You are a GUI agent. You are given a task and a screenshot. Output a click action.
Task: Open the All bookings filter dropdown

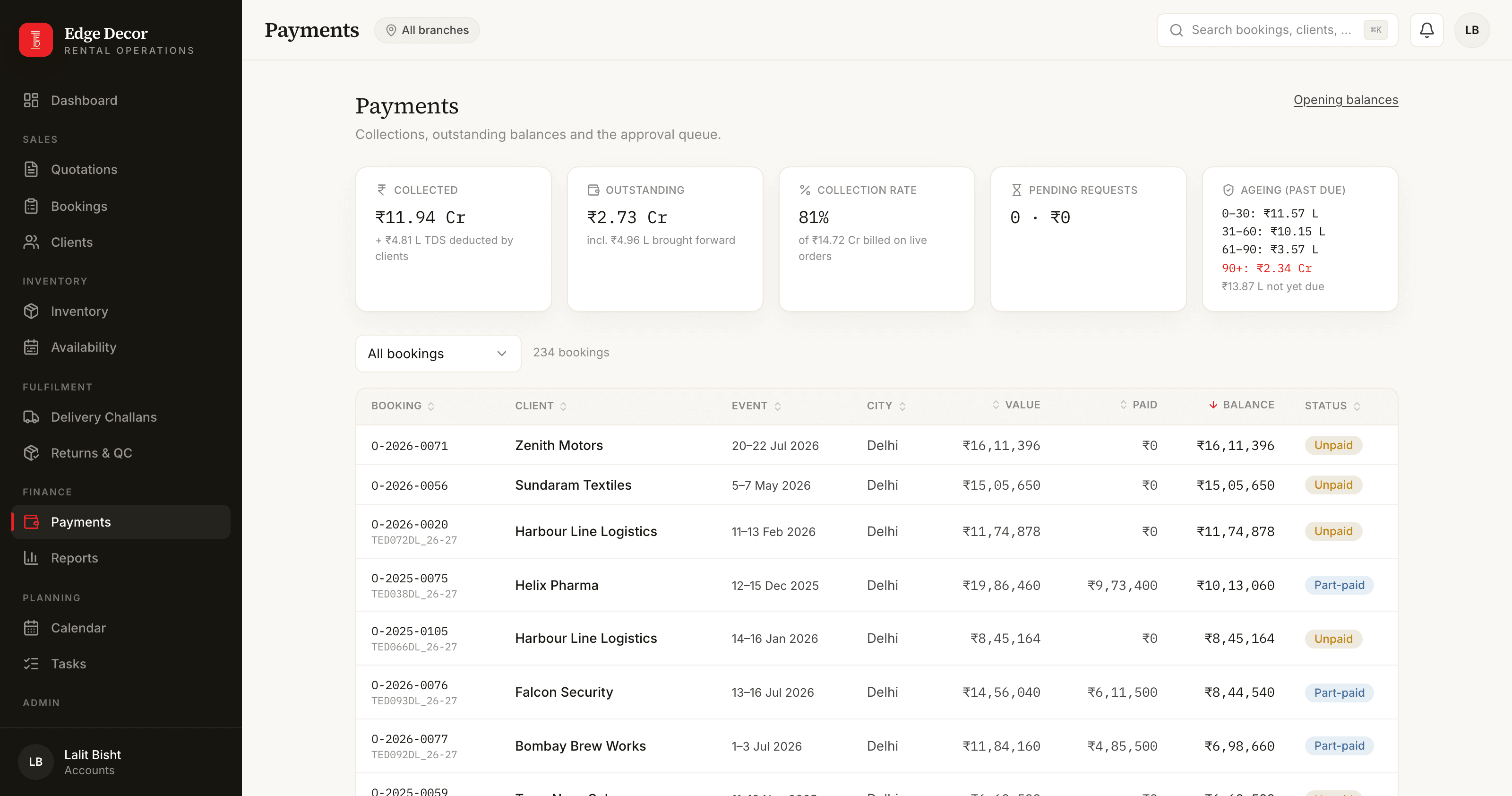tap(438, 354)
